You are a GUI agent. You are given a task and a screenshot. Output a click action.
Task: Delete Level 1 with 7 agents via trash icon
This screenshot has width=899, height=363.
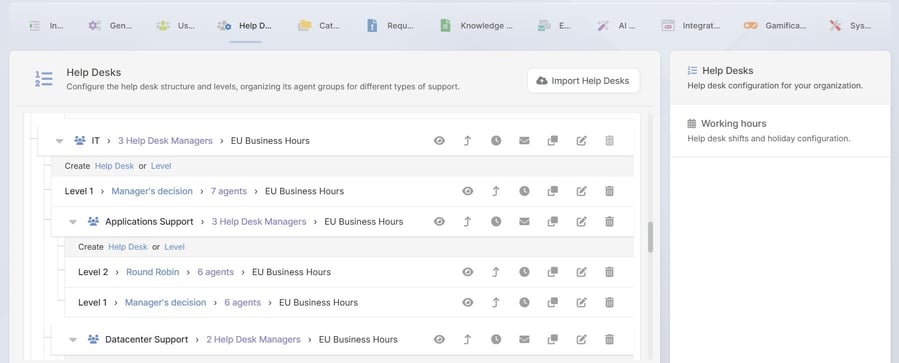(x=609, y=191)
